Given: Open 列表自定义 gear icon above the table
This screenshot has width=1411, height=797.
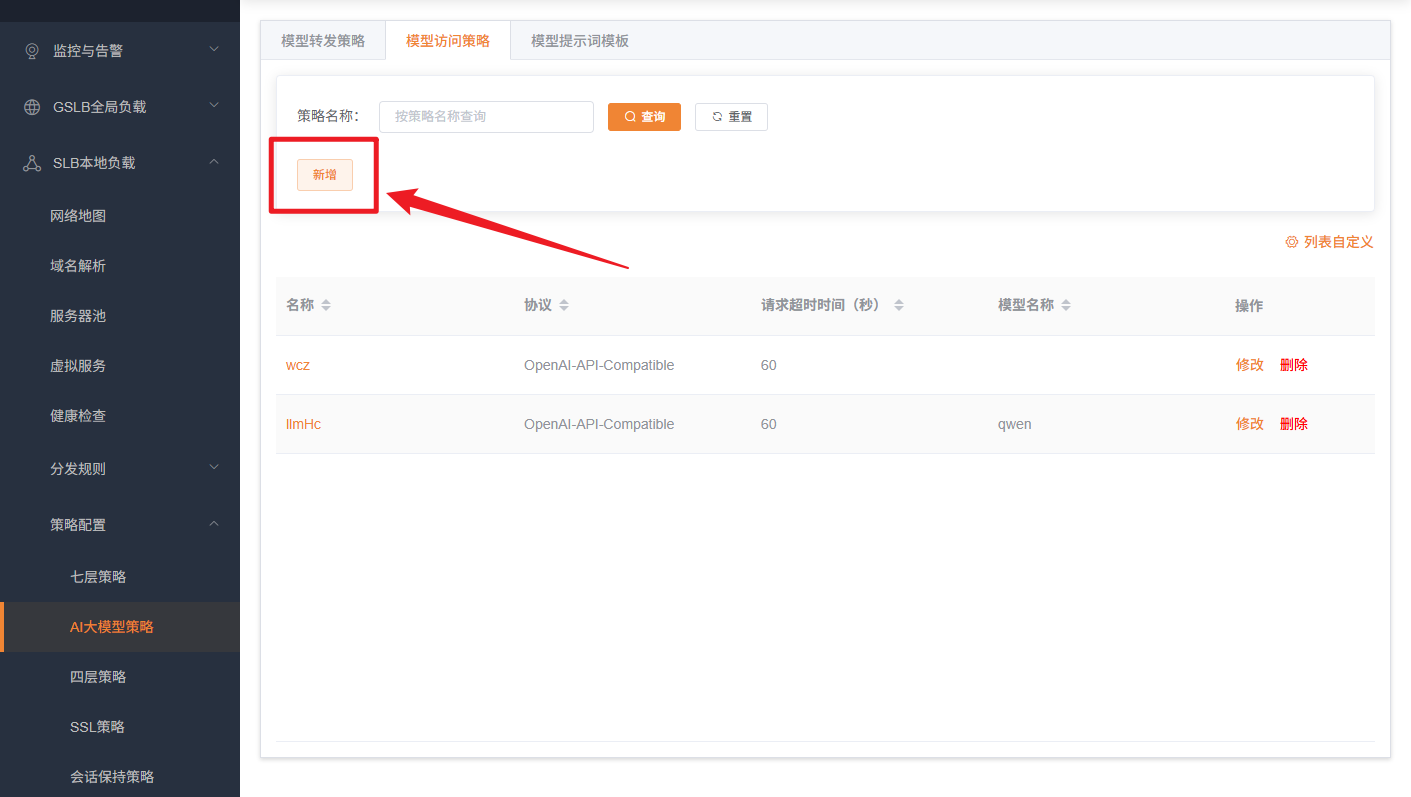Looking at the screenshot, I should (1290, 242).
